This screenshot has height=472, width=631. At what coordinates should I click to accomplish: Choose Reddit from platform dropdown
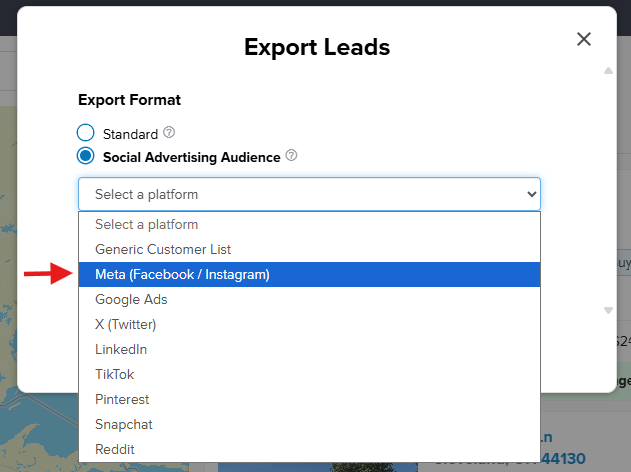(116, 449)
